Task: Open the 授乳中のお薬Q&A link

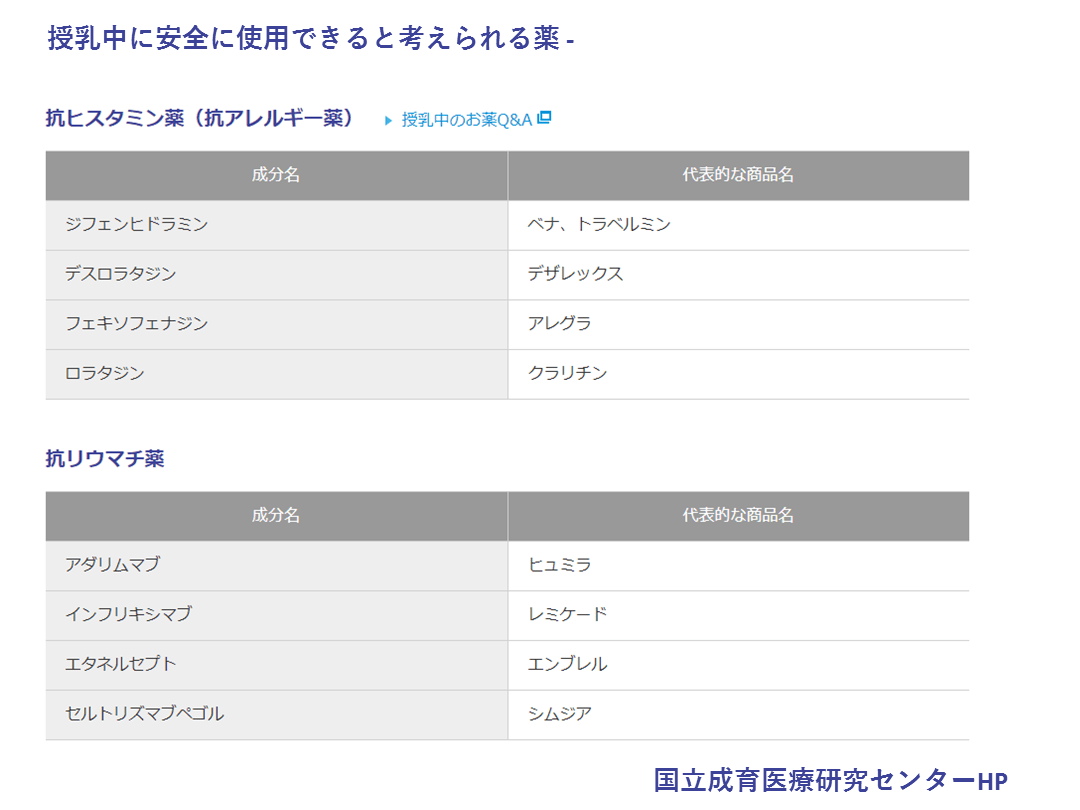Action: coord(466,119)
